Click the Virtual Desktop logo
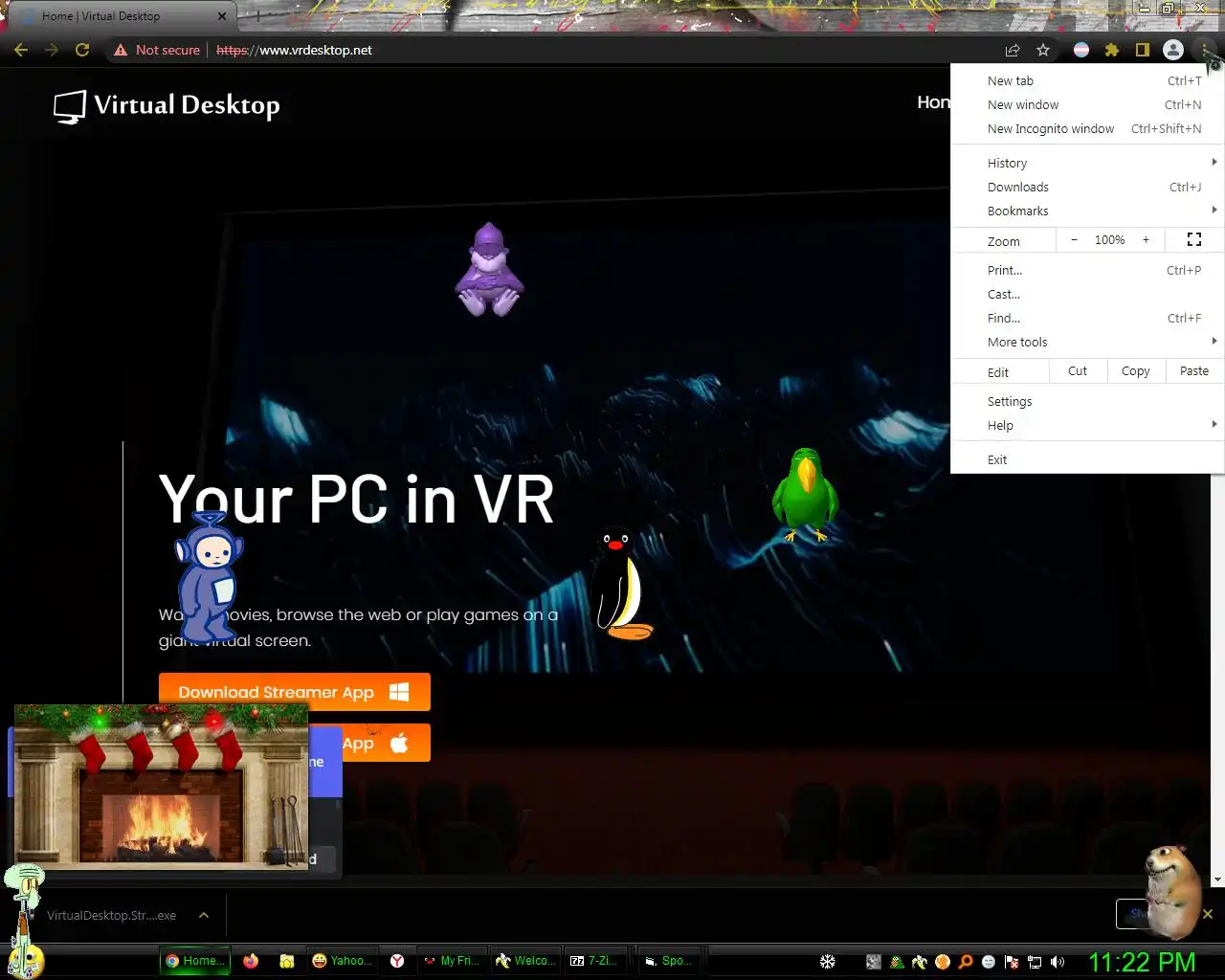Screen dimensions: 1225x980 [167, 105]
